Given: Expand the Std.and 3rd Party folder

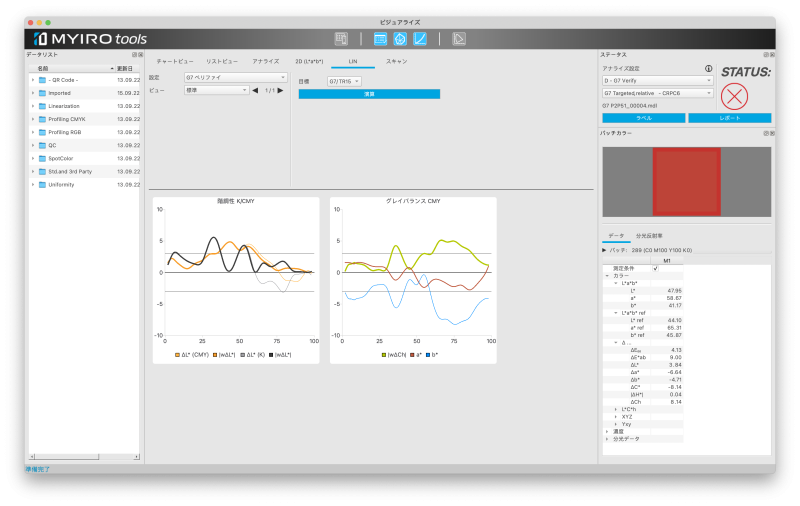Looking at the screenshot, I should (x=33, y=172).
